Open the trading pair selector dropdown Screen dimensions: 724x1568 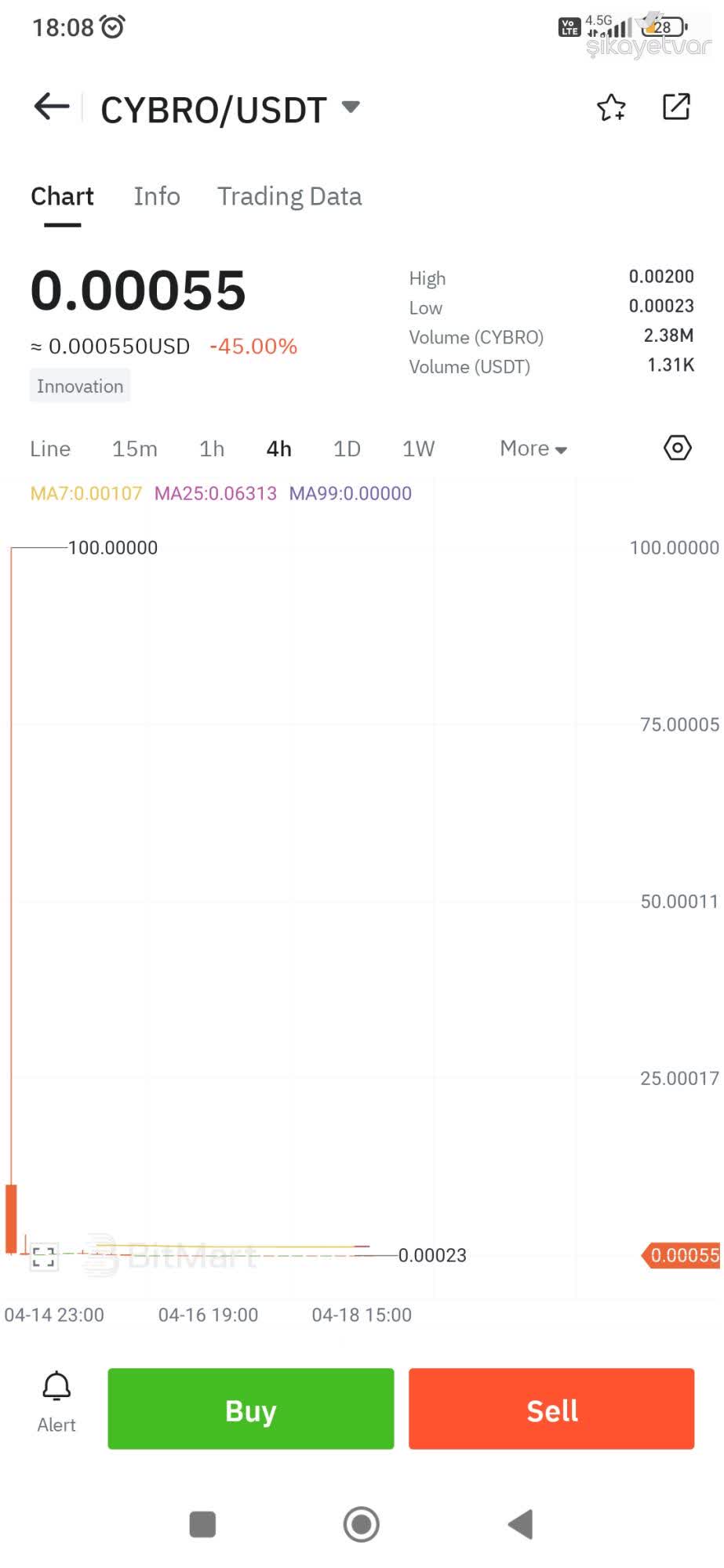coord(351,107)
